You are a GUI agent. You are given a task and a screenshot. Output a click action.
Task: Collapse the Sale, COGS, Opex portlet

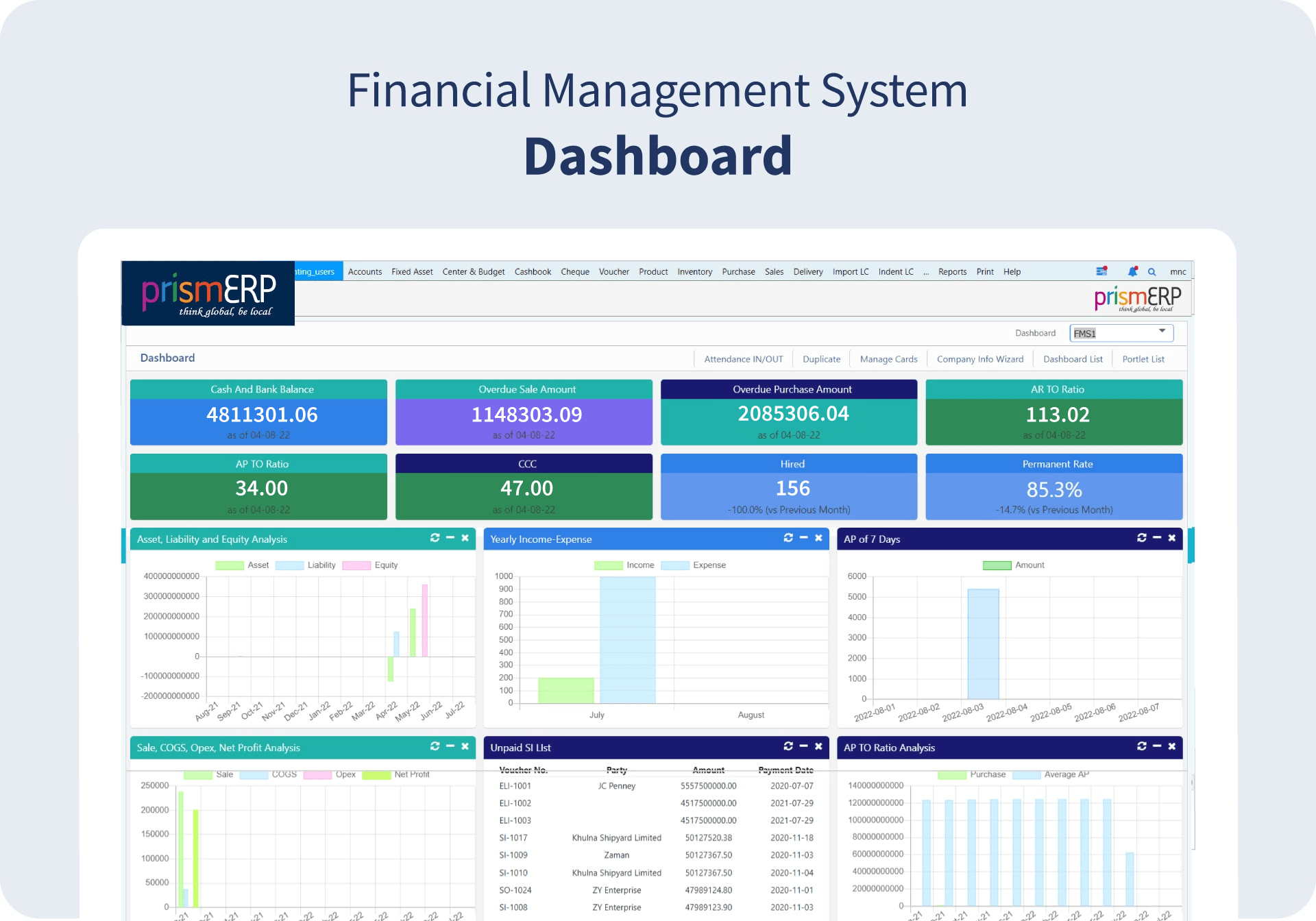click(x=450, y=746)
